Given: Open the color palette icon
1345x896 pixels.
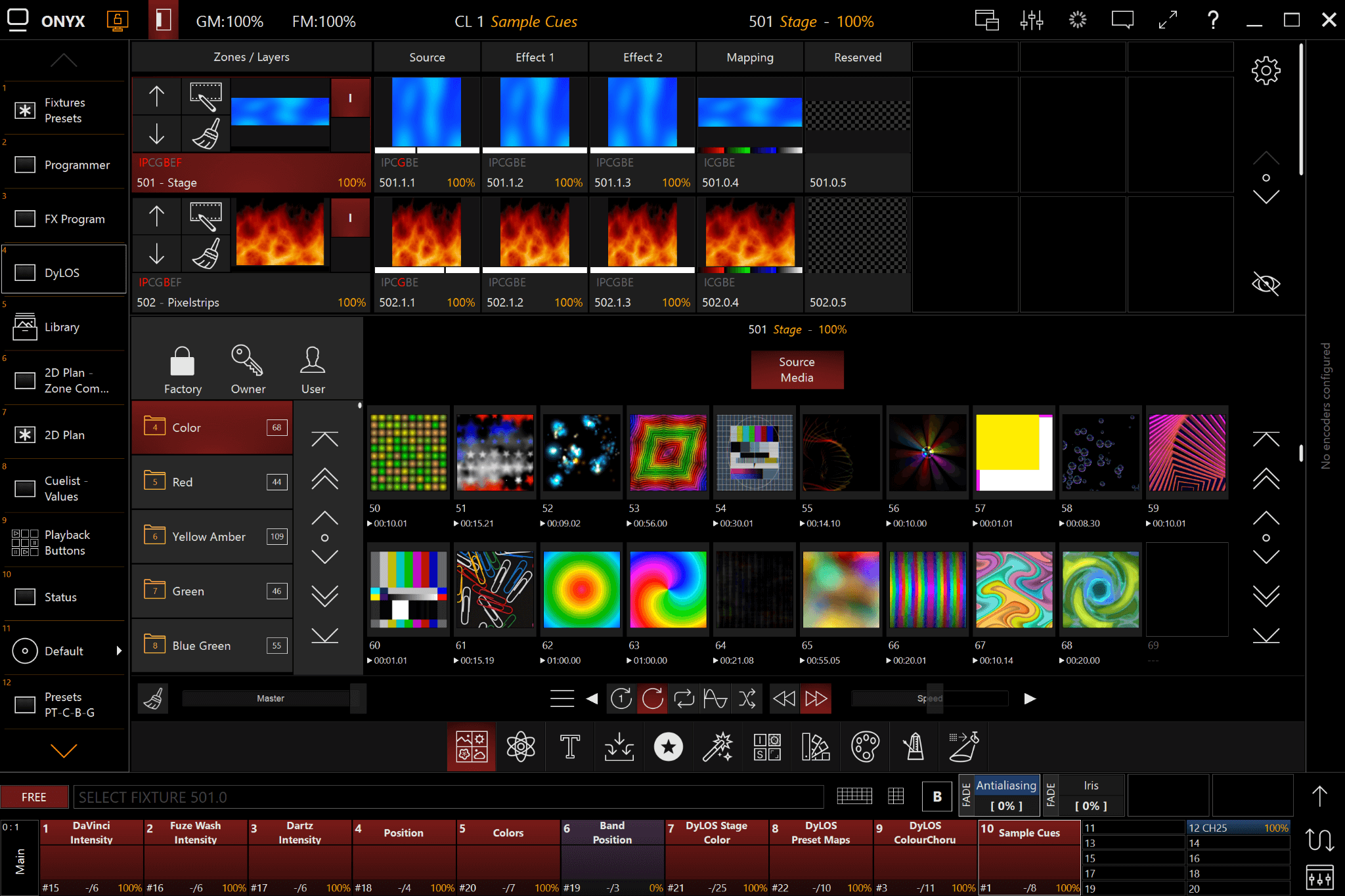Looking at the screenshot, I should [865, 746].
